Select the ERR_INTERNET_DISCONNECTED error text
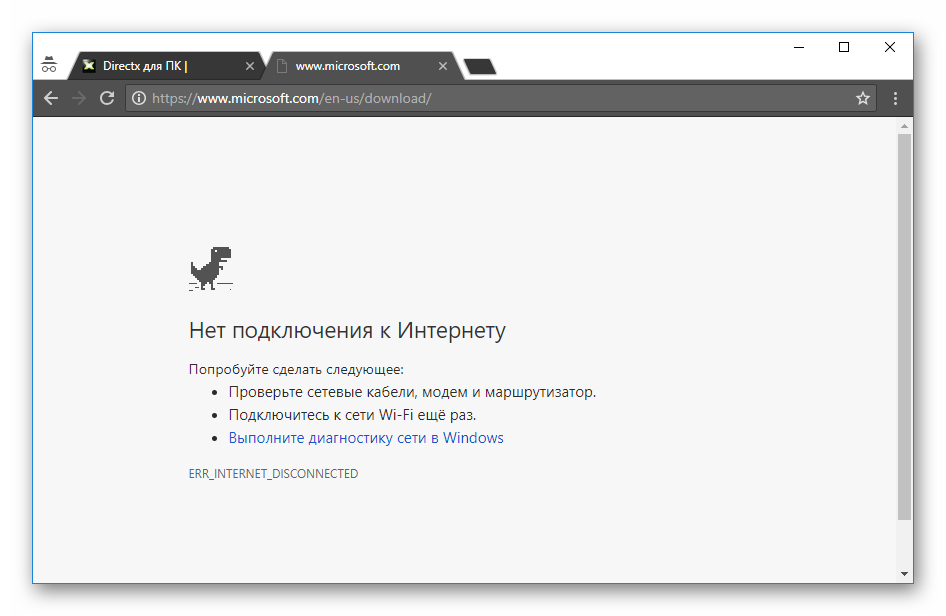Screen dimensions: 946x616 coord(272,473)
